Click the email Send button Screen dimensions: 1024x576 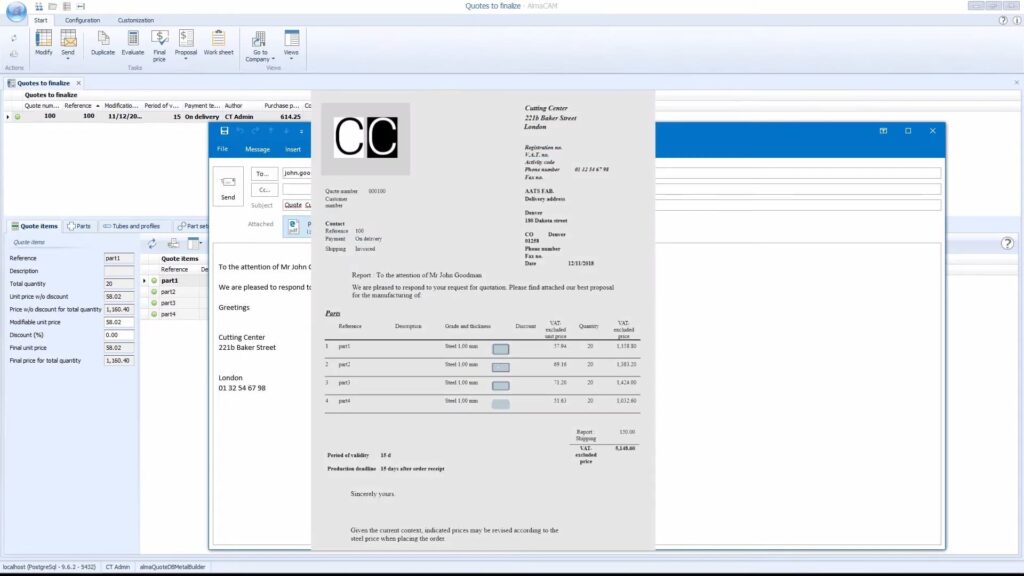pyautogui.click(x=228, y=187)
